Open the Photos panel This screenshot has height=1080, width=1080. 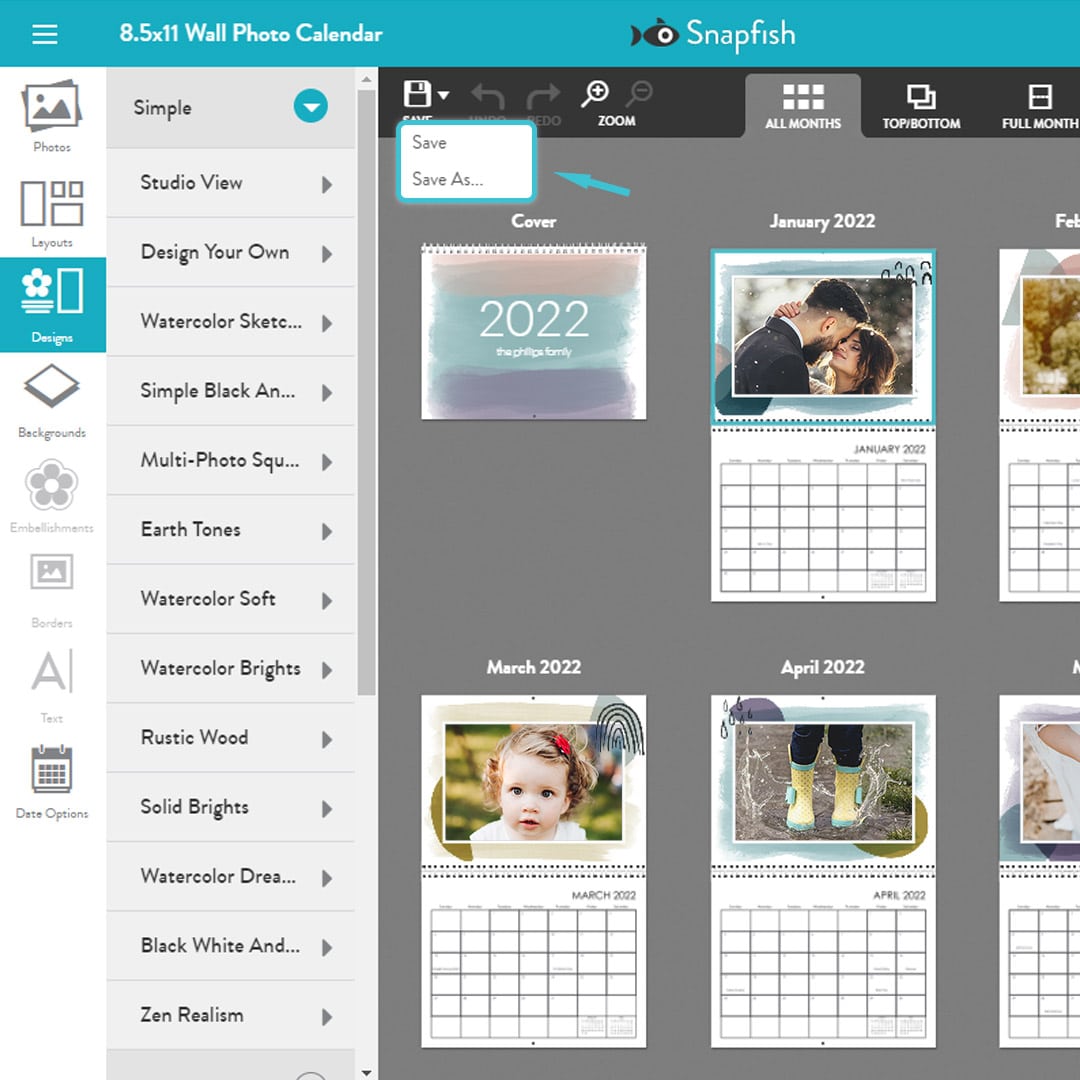pyautogui.click(x=52, y=115)
